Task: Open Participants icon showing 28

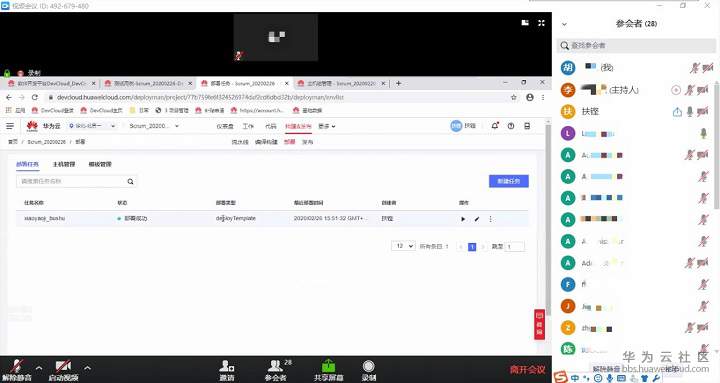Action: tap(276, 370)
